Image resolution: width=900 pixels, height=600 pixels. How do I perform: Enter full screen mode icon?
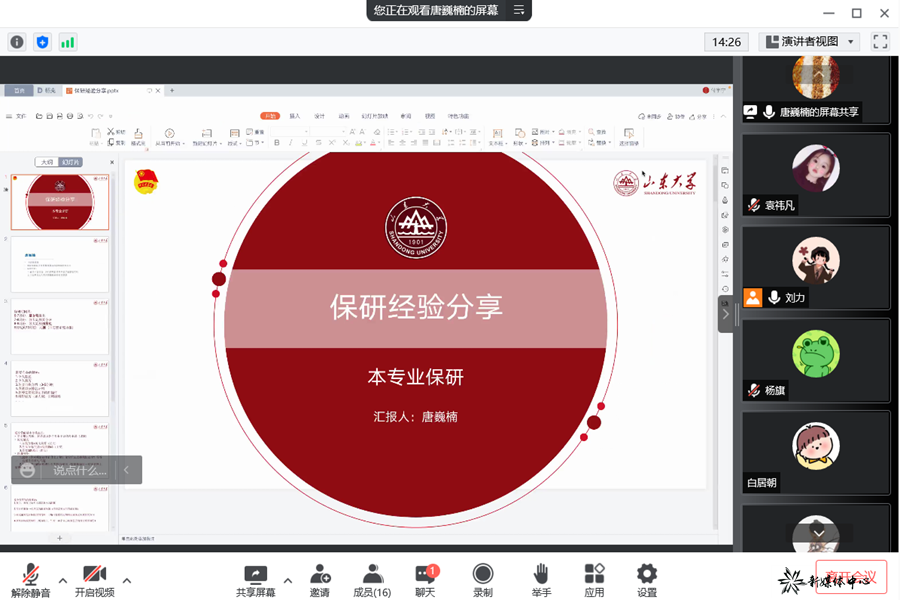(880, 42)
